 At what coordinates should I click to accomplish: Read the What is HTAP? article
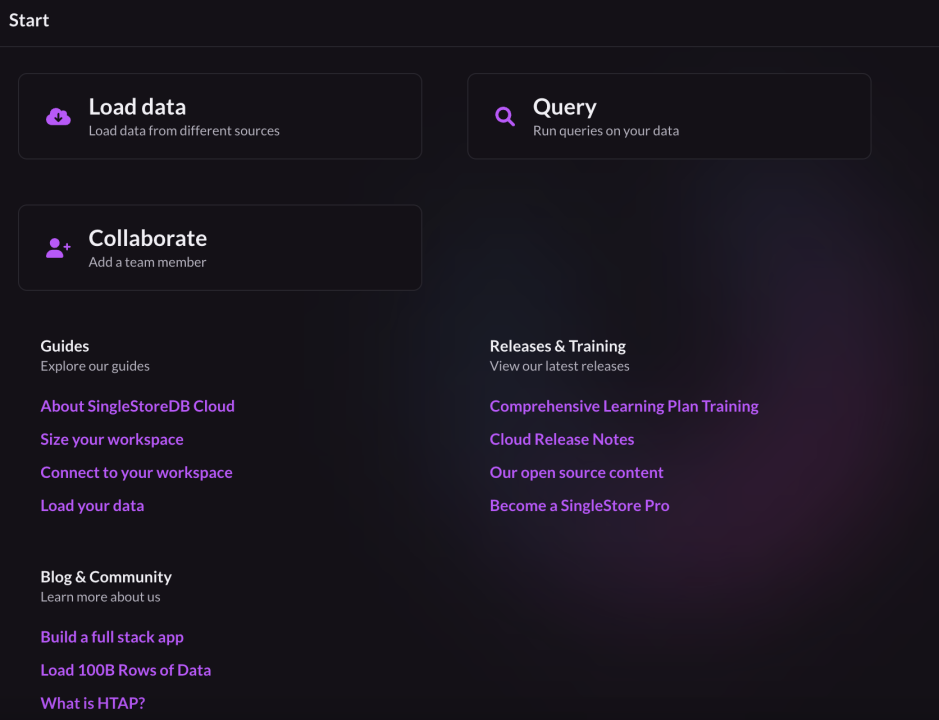[93, 703]
